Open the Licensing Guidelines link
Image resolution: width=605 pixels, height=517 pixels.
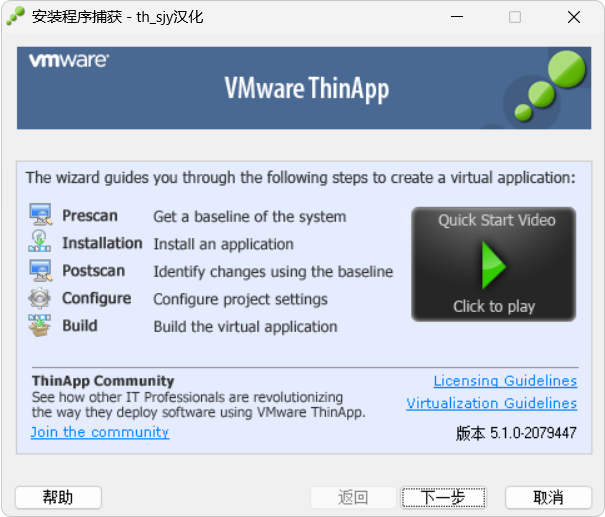(x=505, y=381)
